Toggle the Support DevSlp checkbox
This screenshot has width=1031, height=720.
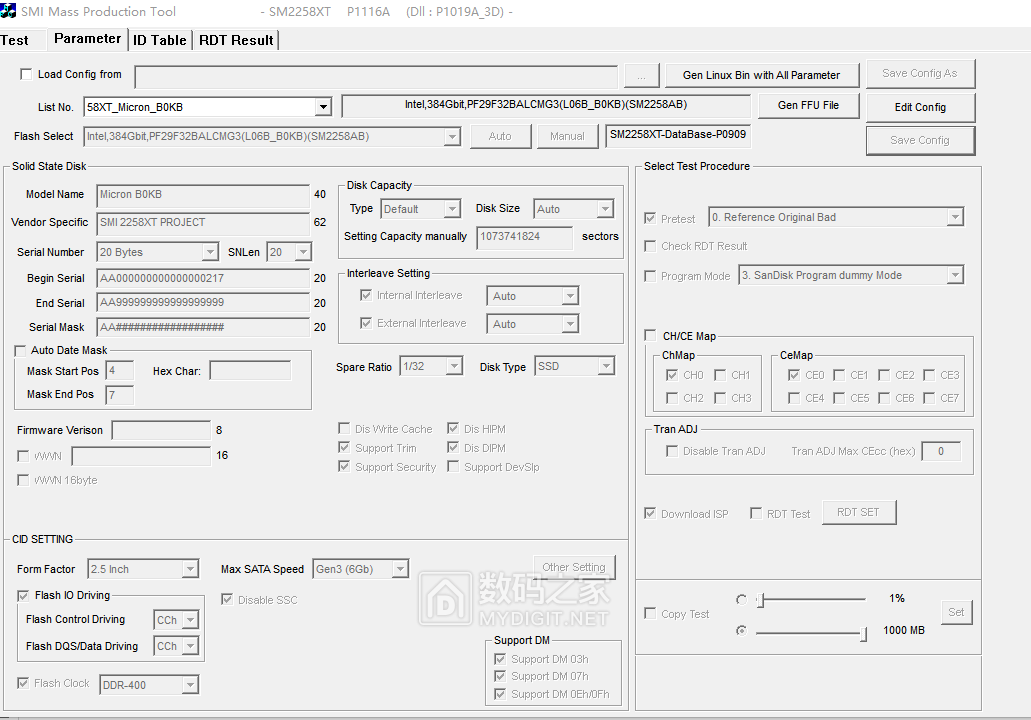coord(453,467)
